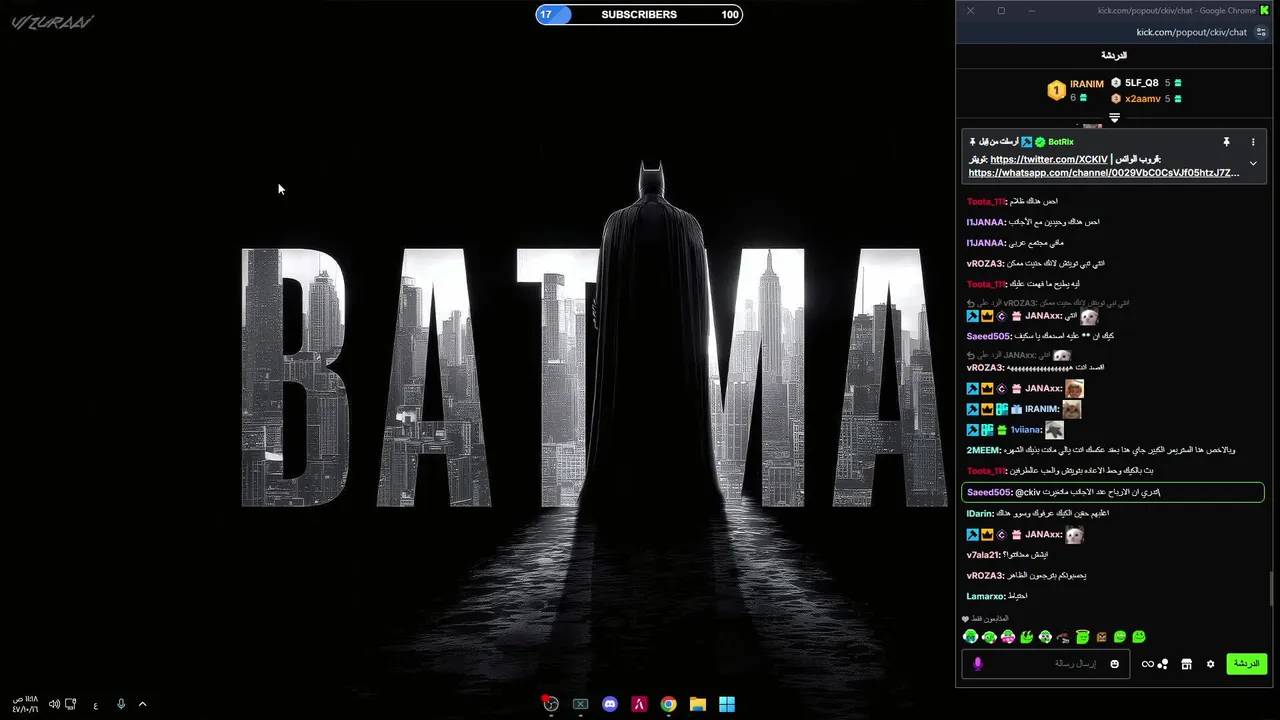Pick the red arrow emote
Image resolution: width=1280 pixels, height=720 pixels.
[x=1063, y=637]
